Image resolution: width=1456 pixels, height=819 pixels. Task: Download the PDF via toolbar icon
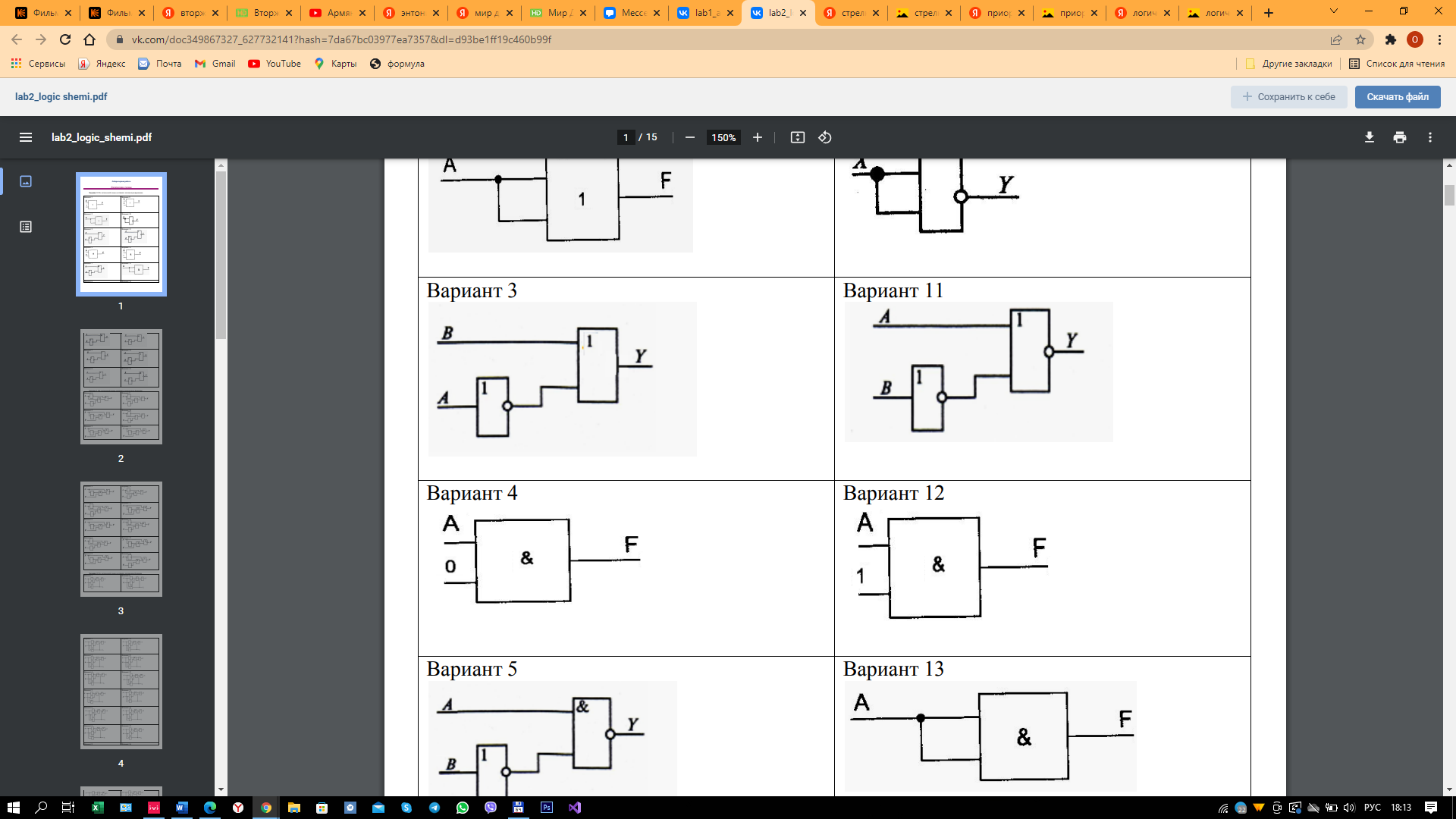click(1369, 137)
